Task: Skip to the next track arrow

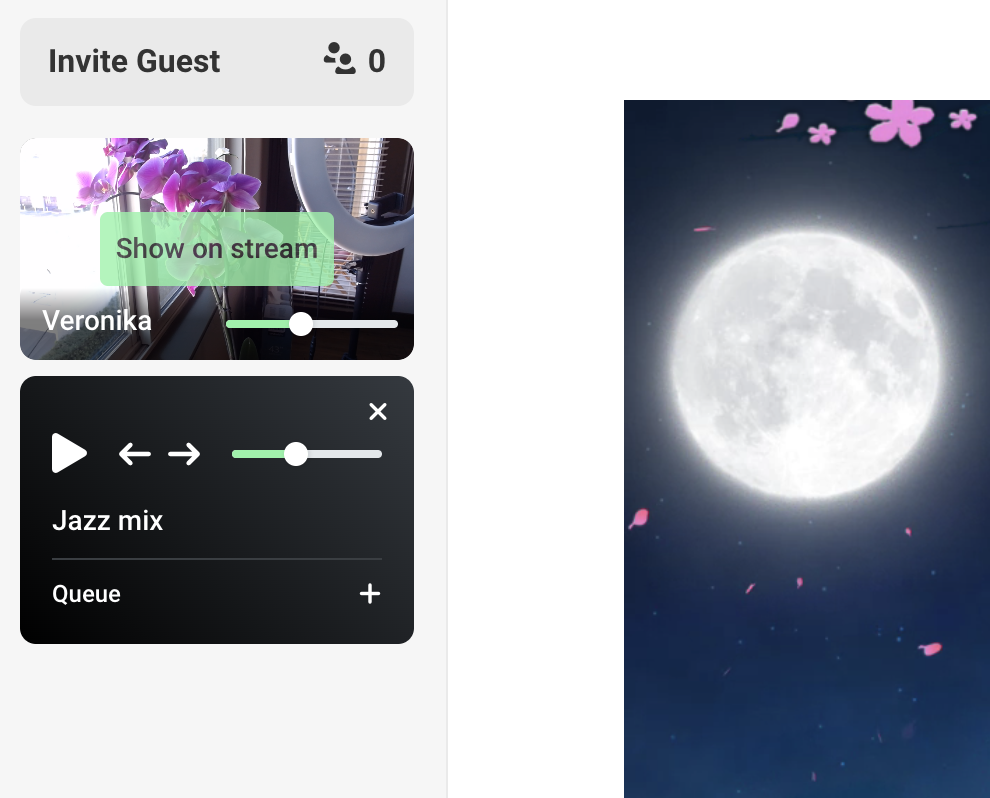Action: pyautogui.click(x=184, y=453)
